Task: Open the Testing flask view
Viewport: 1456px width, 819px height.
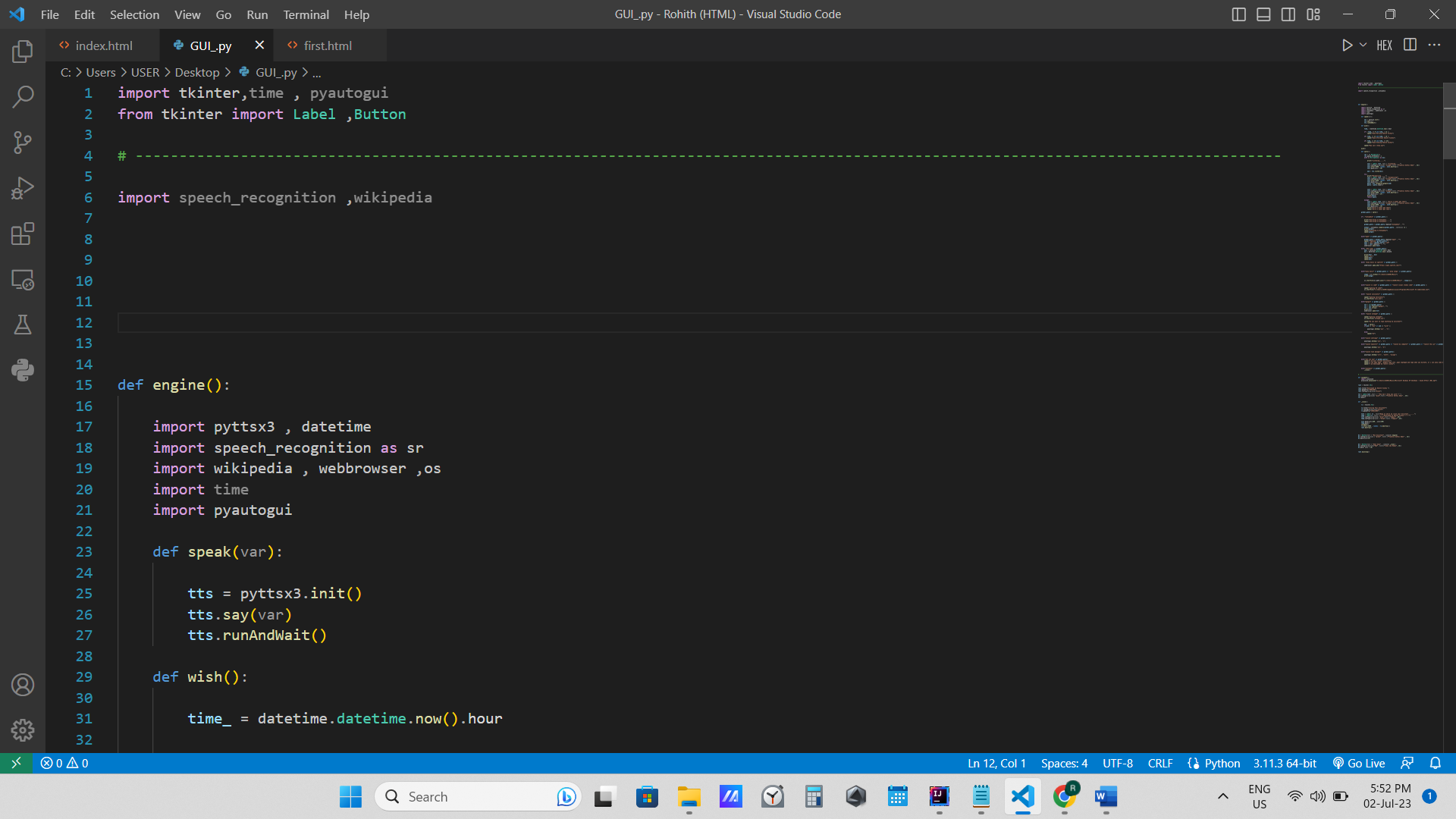Action: point(23,325)
